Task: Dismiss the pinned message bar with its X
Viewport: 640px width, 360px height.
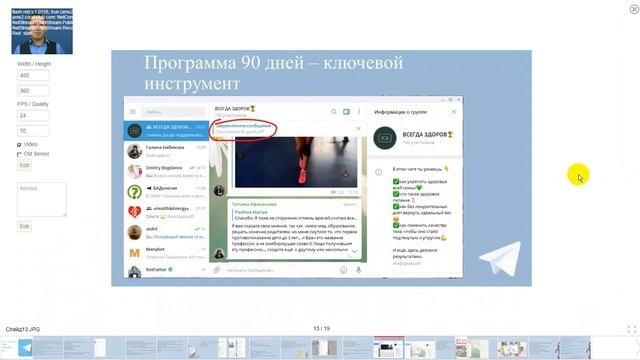Action: point(358,129)
